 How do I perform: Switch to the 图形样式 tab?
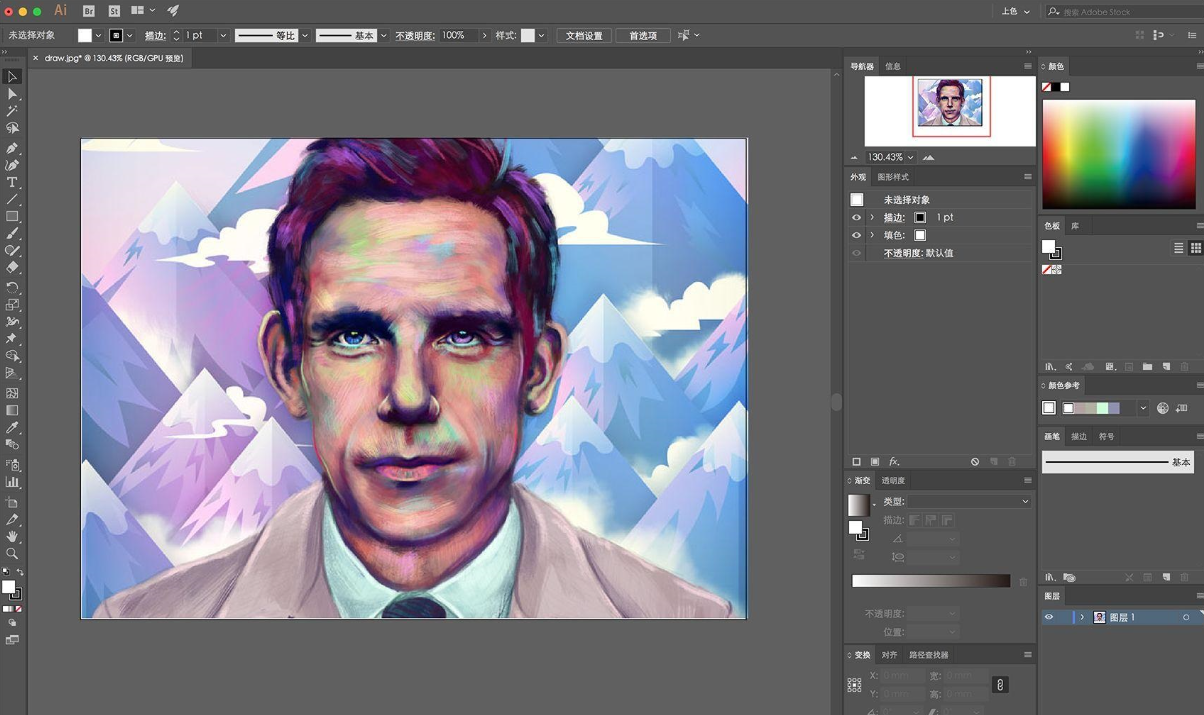pos(893,176)
